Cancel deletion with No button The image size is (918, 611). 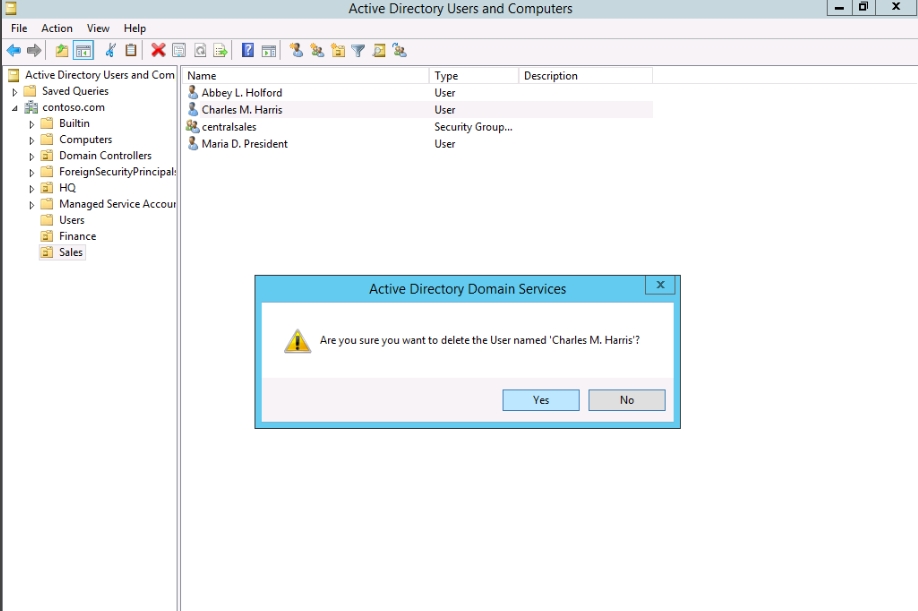(626, 400)
